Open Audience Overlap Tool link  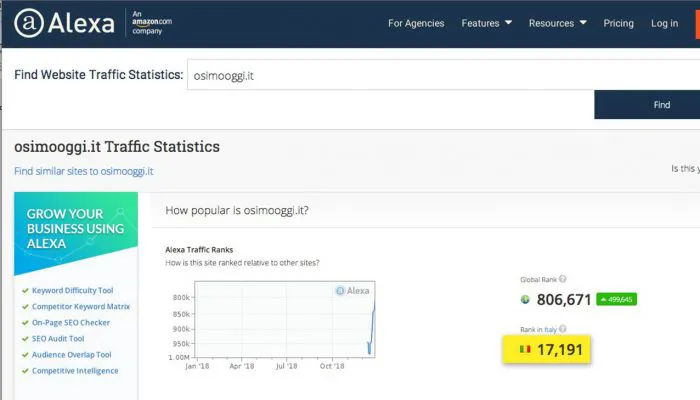[71, 354]
